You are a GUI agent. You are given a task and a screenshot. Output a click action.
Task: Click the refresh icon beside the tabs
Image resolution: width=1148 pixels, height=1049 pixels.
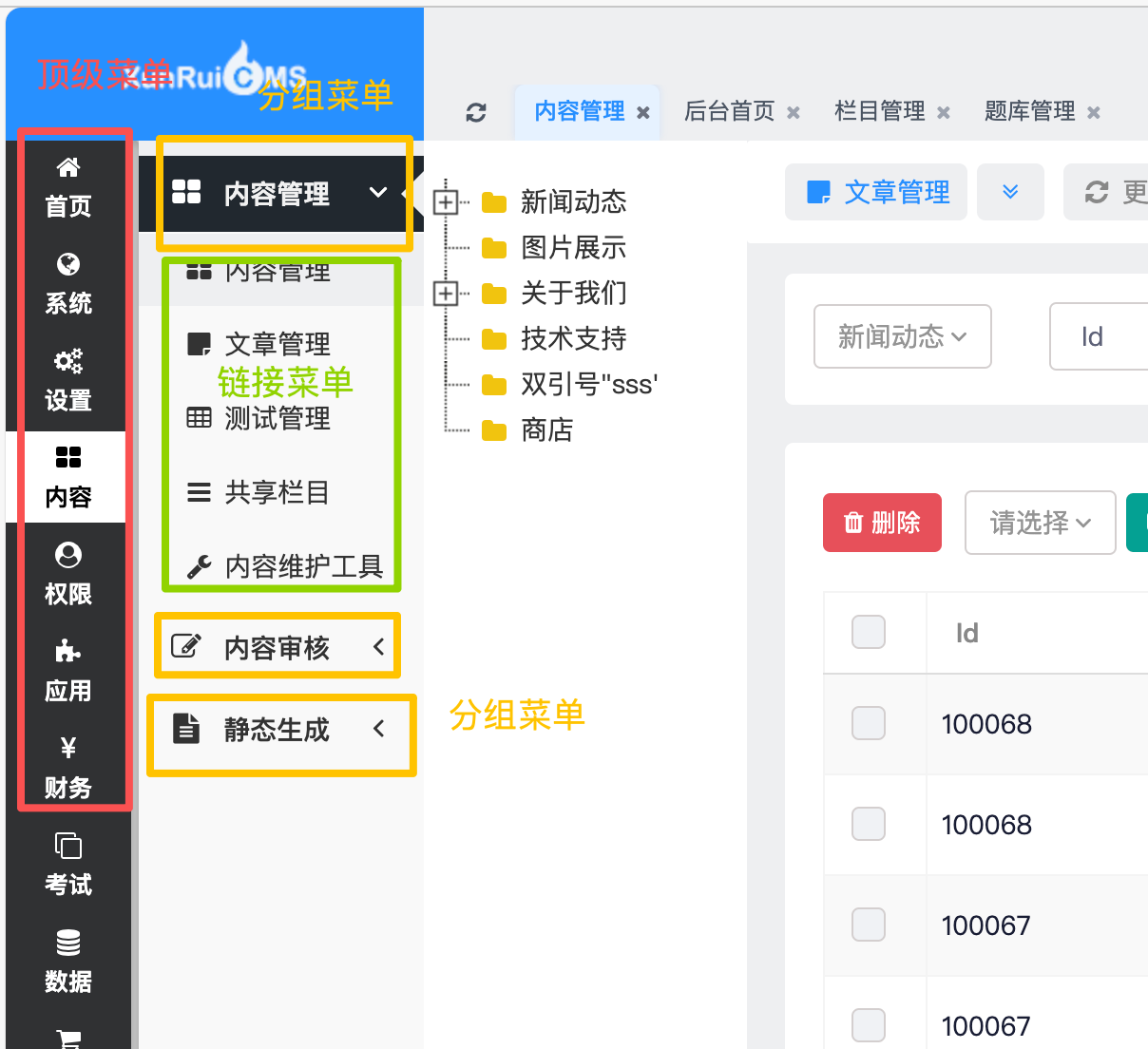(476, 112)
